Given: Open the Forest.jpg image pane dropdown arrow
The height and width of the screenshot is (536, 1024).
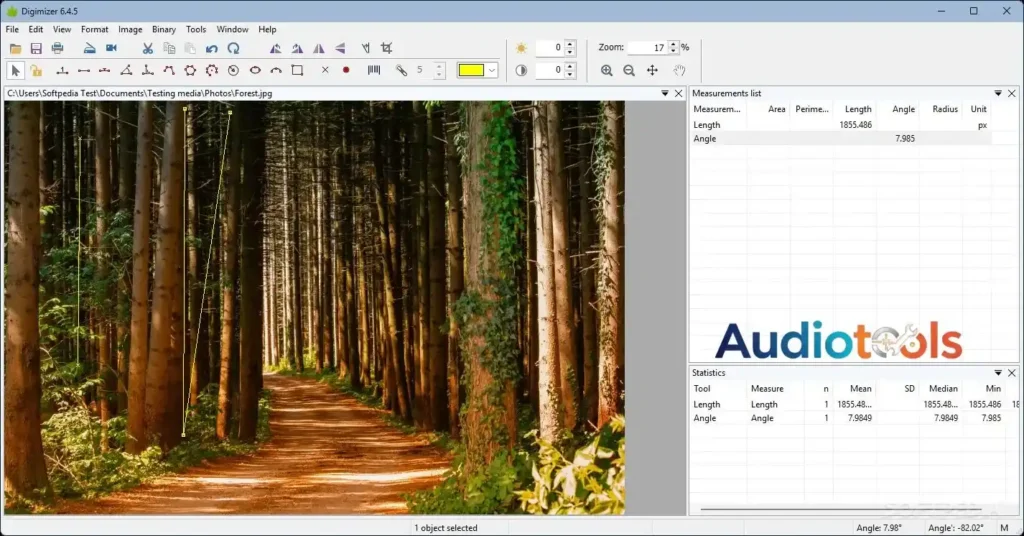Looking at the screenshot, I should pos(665,93).
